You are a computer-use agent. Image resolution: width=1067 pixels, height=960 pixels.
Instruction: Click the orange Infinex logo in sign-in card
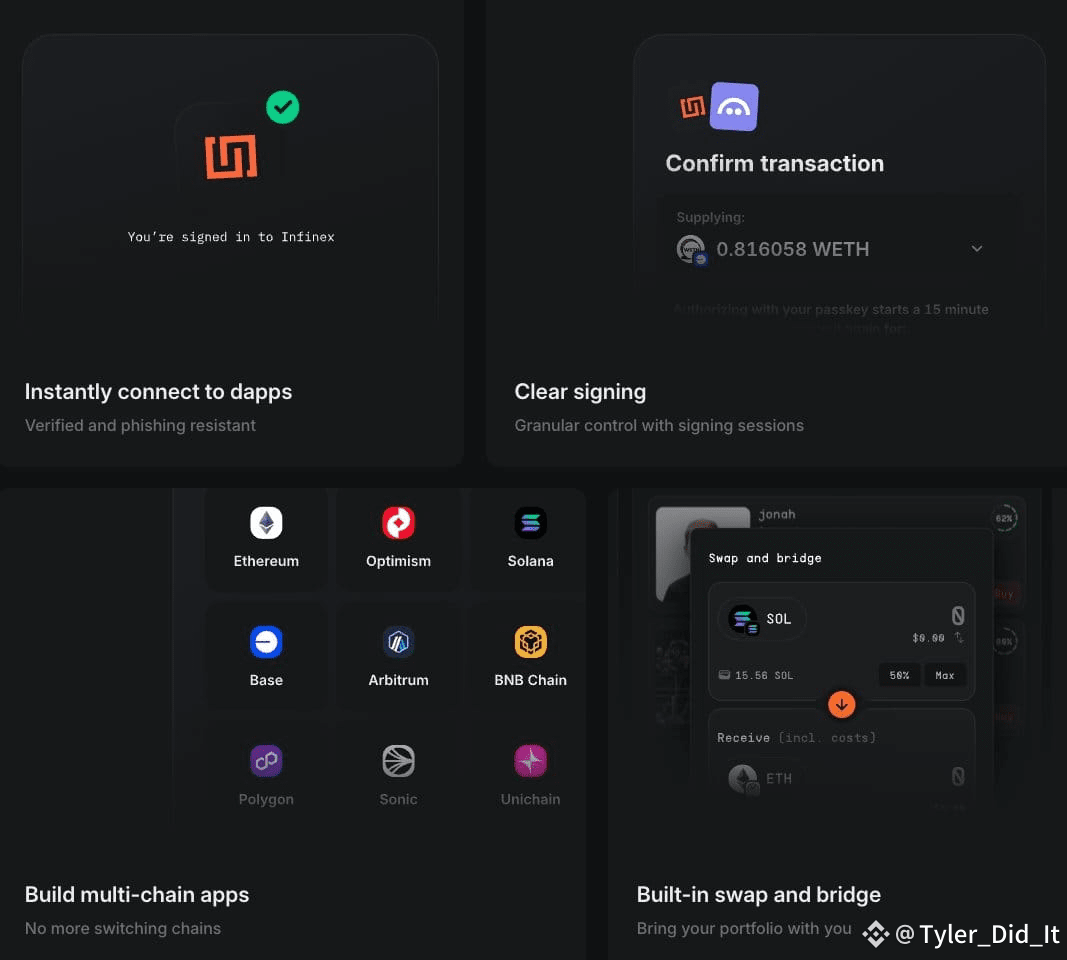[231, 156]
